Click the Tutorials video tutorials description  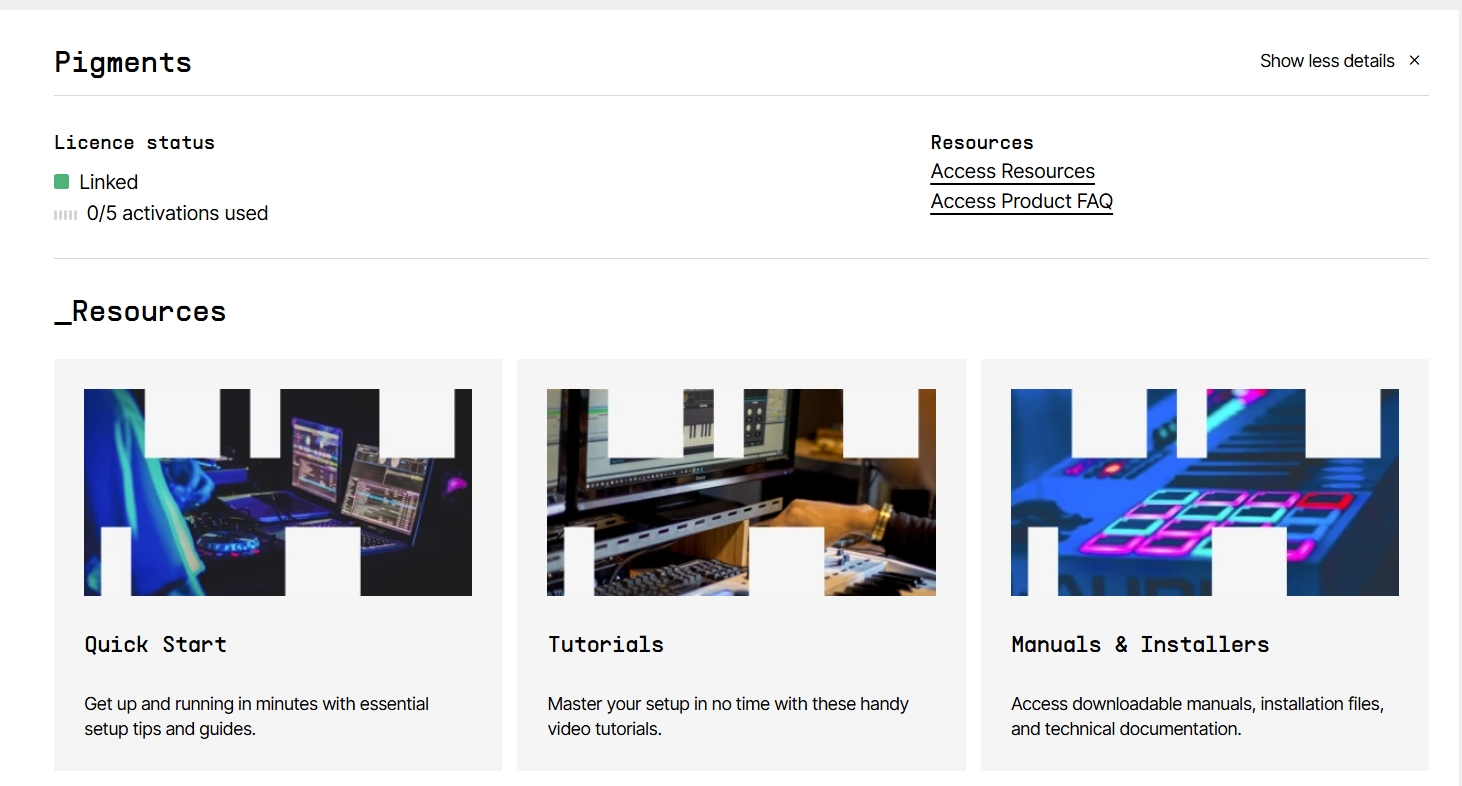pos(727,716)
